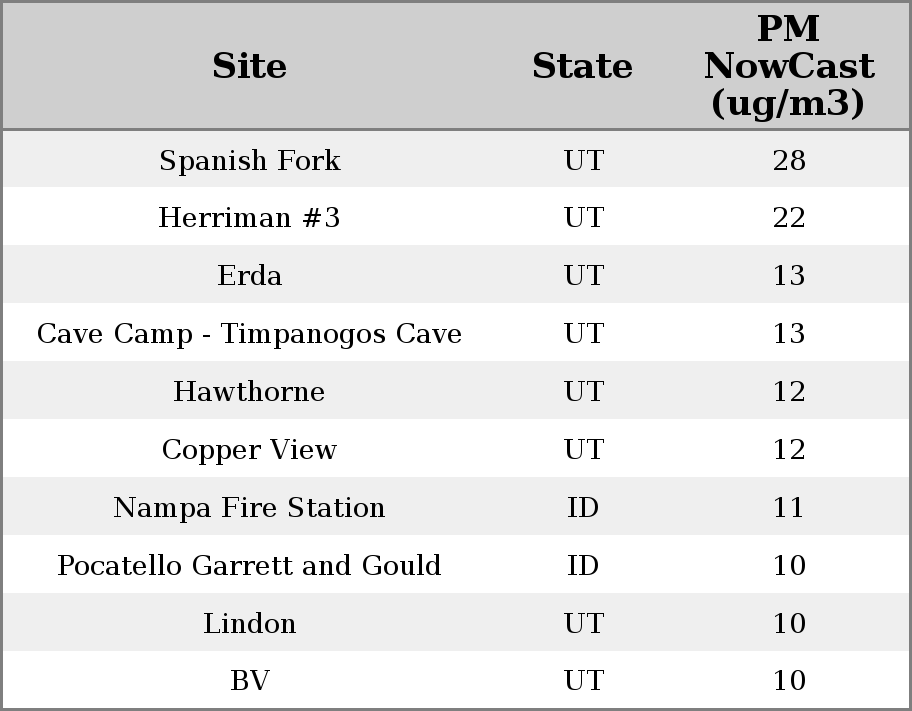Click the ID state cell for Pocatello
The width and height of the screenshot is (912, 711).
point(583,565)
